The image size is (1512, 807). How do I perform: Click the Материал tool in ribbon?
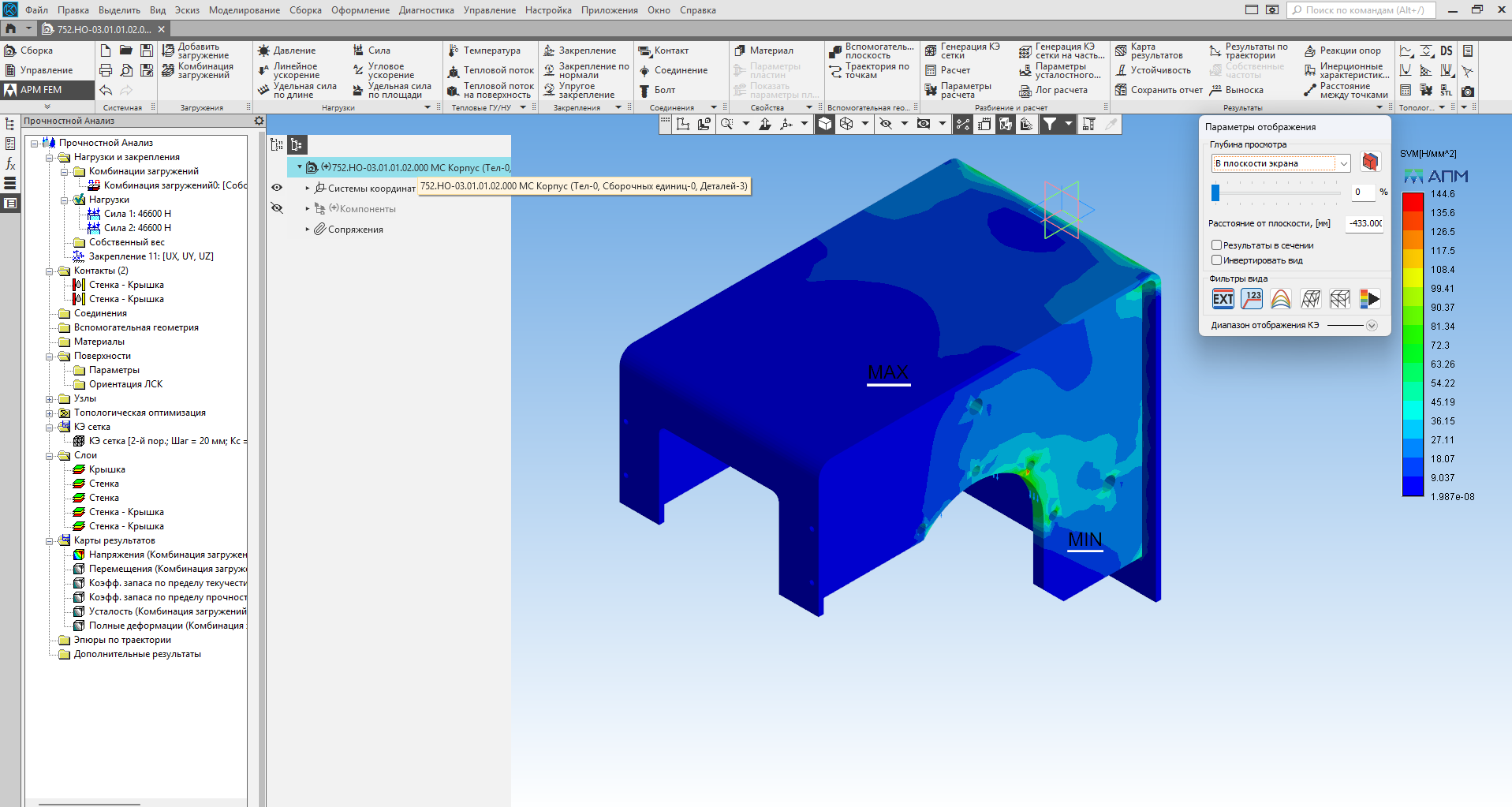[740, 50]
